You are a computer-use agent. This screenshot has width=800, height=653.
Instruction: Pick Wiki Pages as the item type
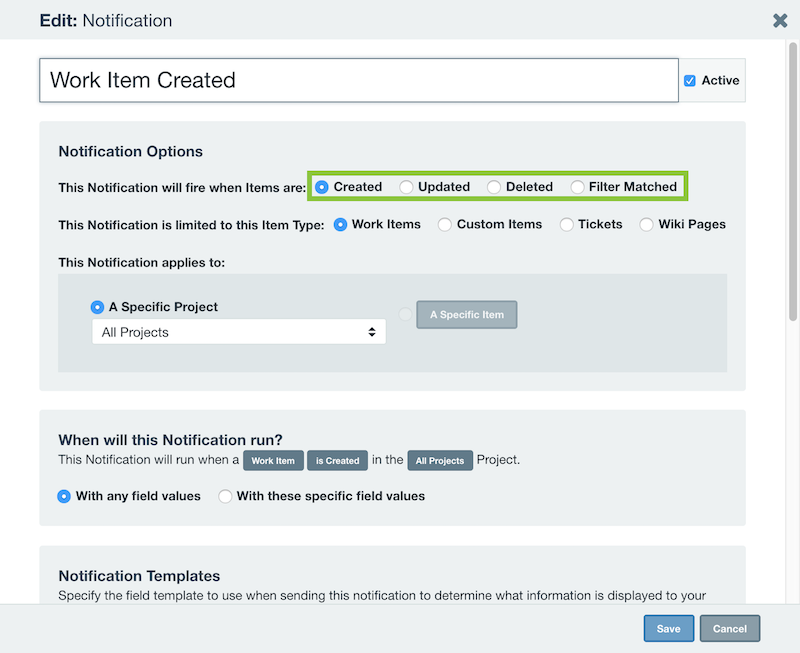646,224
